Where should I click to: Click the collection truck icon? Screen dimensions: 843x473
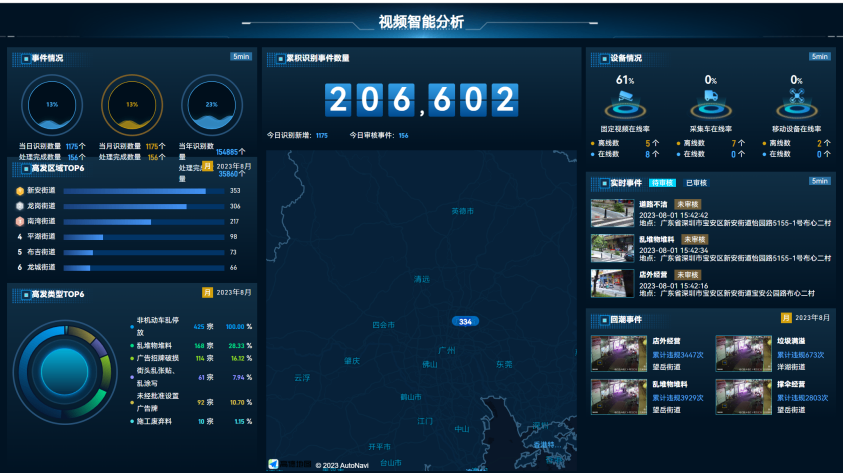click(x=711, y=100)
